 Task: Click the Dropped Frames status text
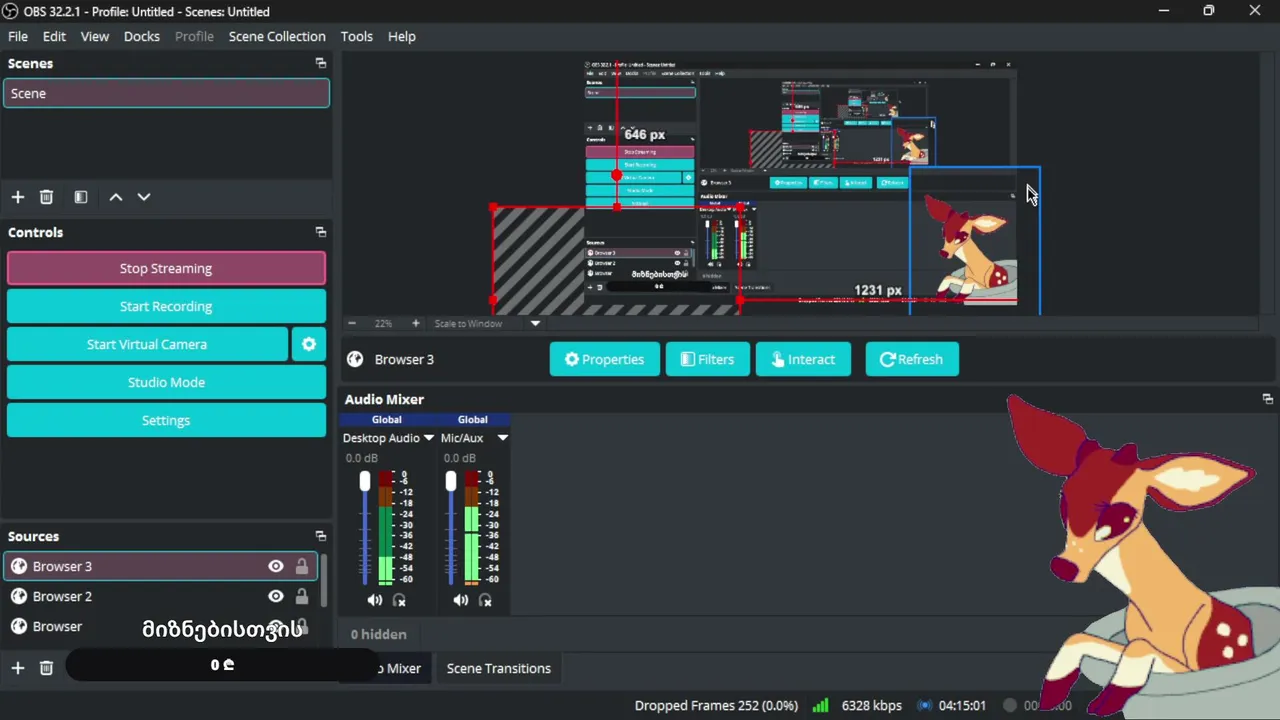coord(716,705)
